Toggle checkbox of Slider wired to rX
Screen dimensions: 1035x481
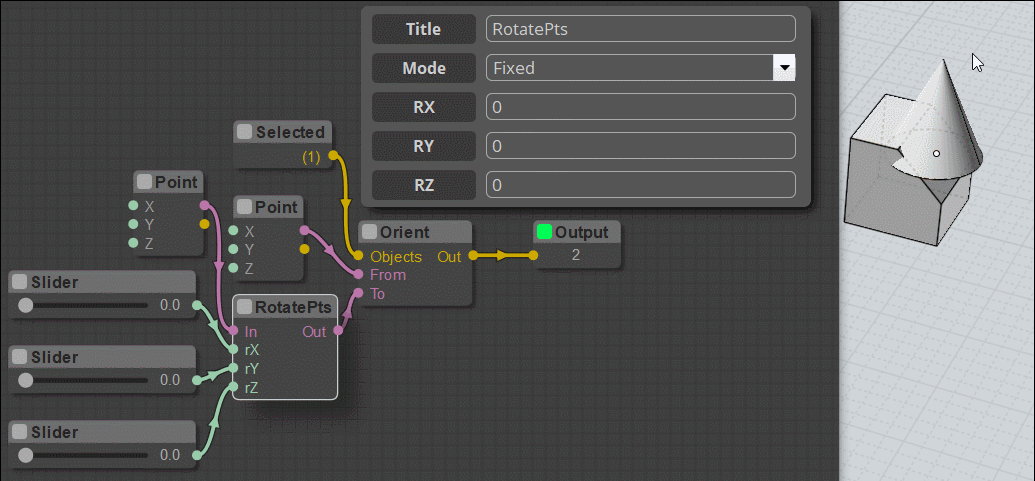pyautogui.click(x=20, y=282)
